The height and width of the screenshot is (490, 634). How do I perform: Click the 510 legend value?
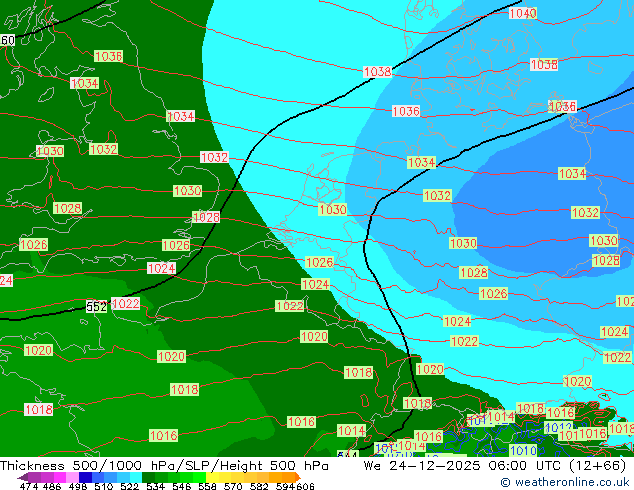pos(104,486)
